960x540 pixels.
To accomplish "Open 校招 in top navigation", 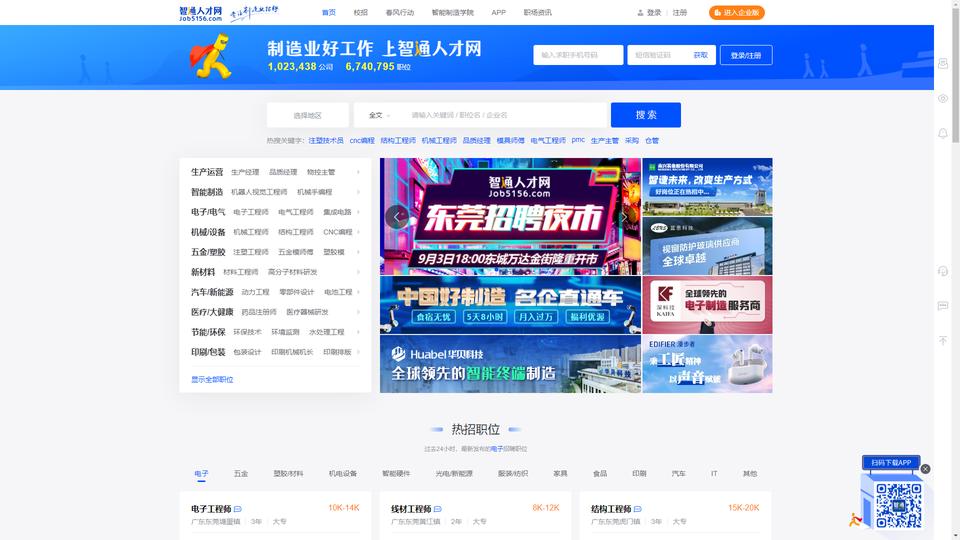I will point(361,12).
